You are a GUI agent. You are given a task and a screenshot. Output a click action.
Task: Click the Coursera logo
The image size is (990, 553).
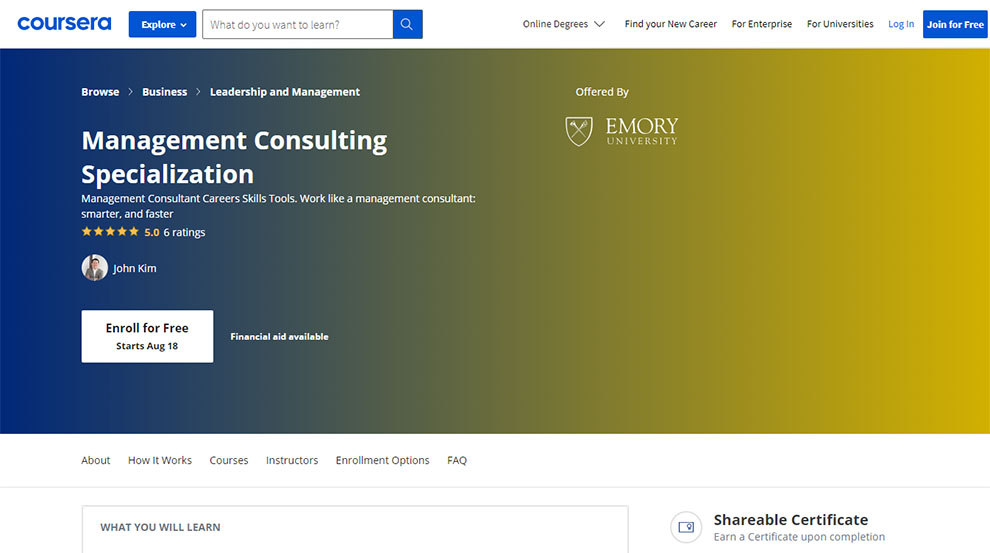[x=64, y=24]
